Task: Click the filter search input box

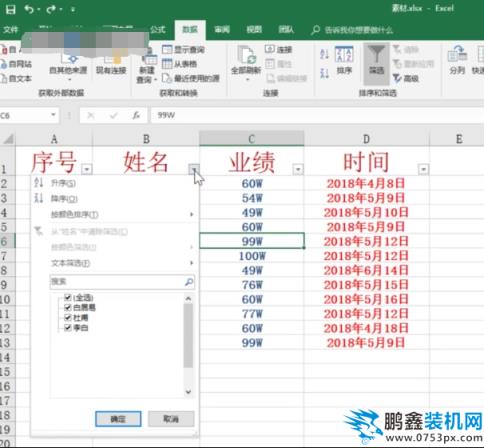Action: (x=122, y=282)
